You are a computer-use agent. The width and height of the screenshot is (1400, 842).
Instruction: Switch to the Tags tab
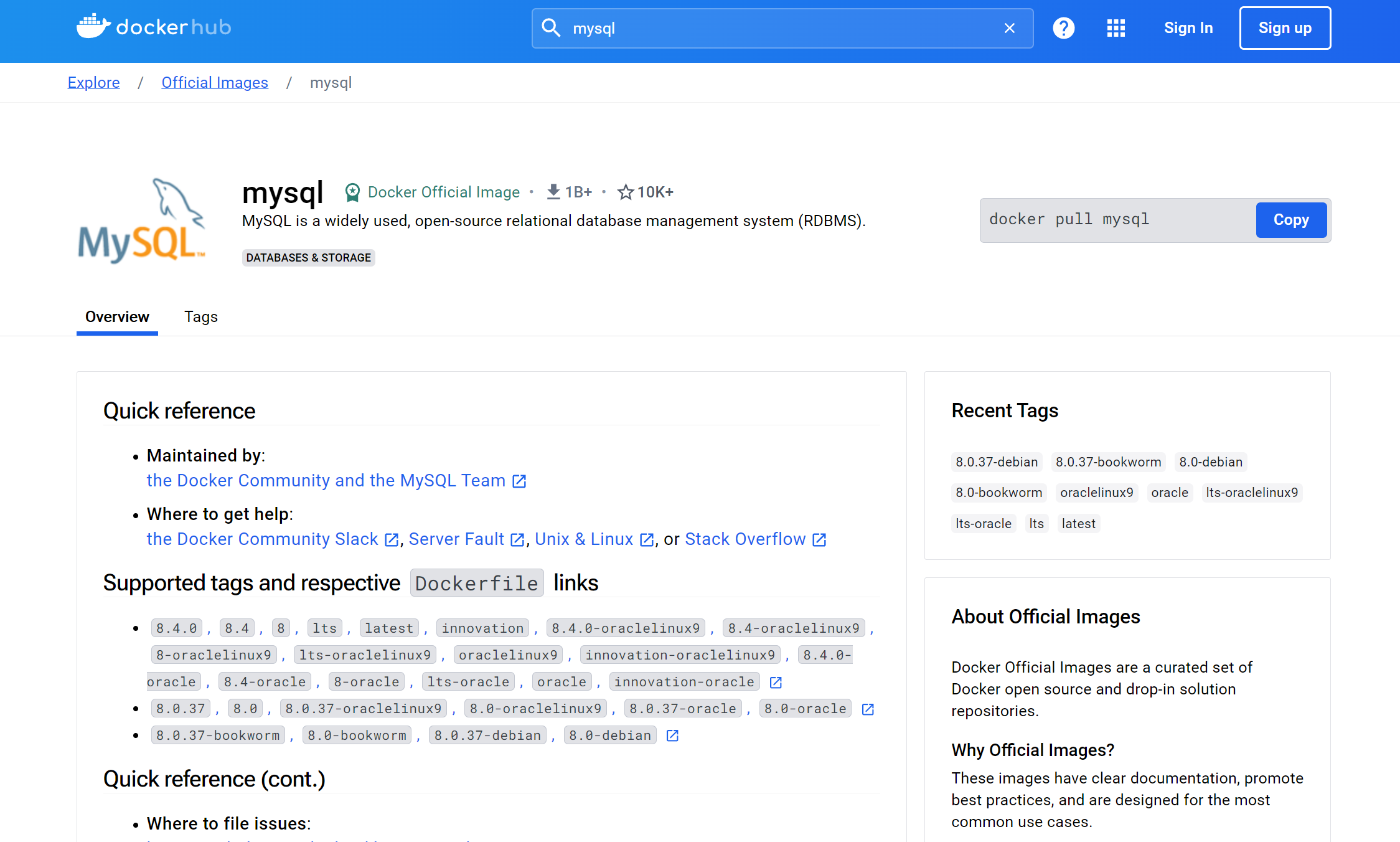[201, 317]
